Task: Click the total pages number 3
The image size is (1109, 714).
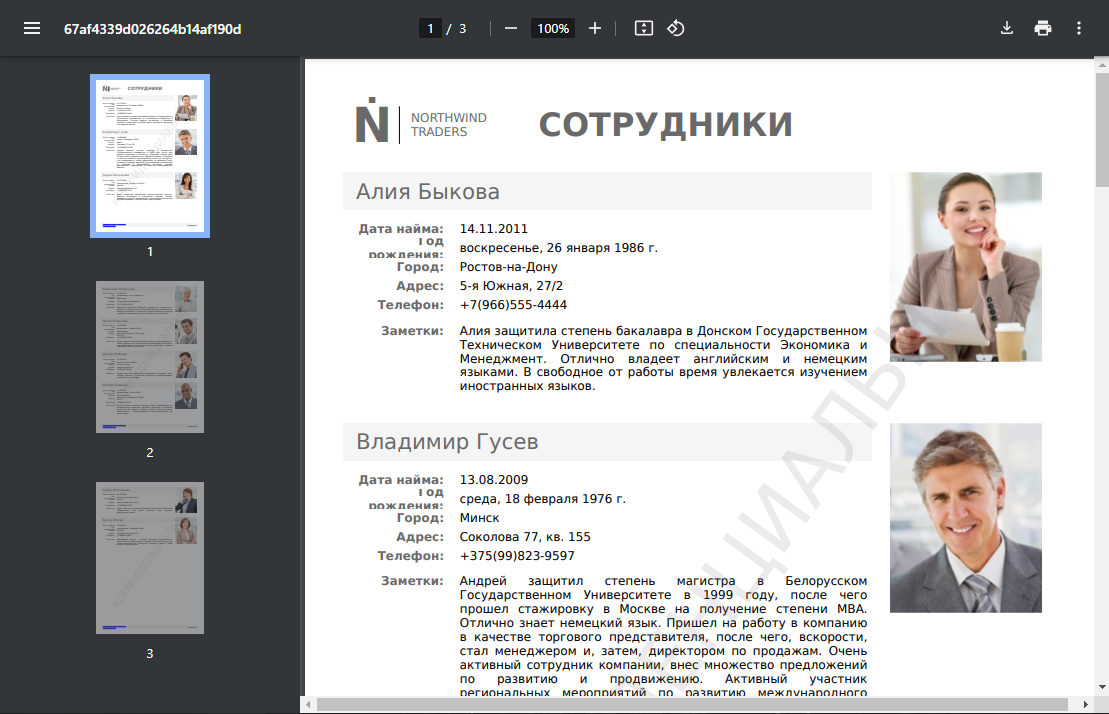Action: pos(463,29)
